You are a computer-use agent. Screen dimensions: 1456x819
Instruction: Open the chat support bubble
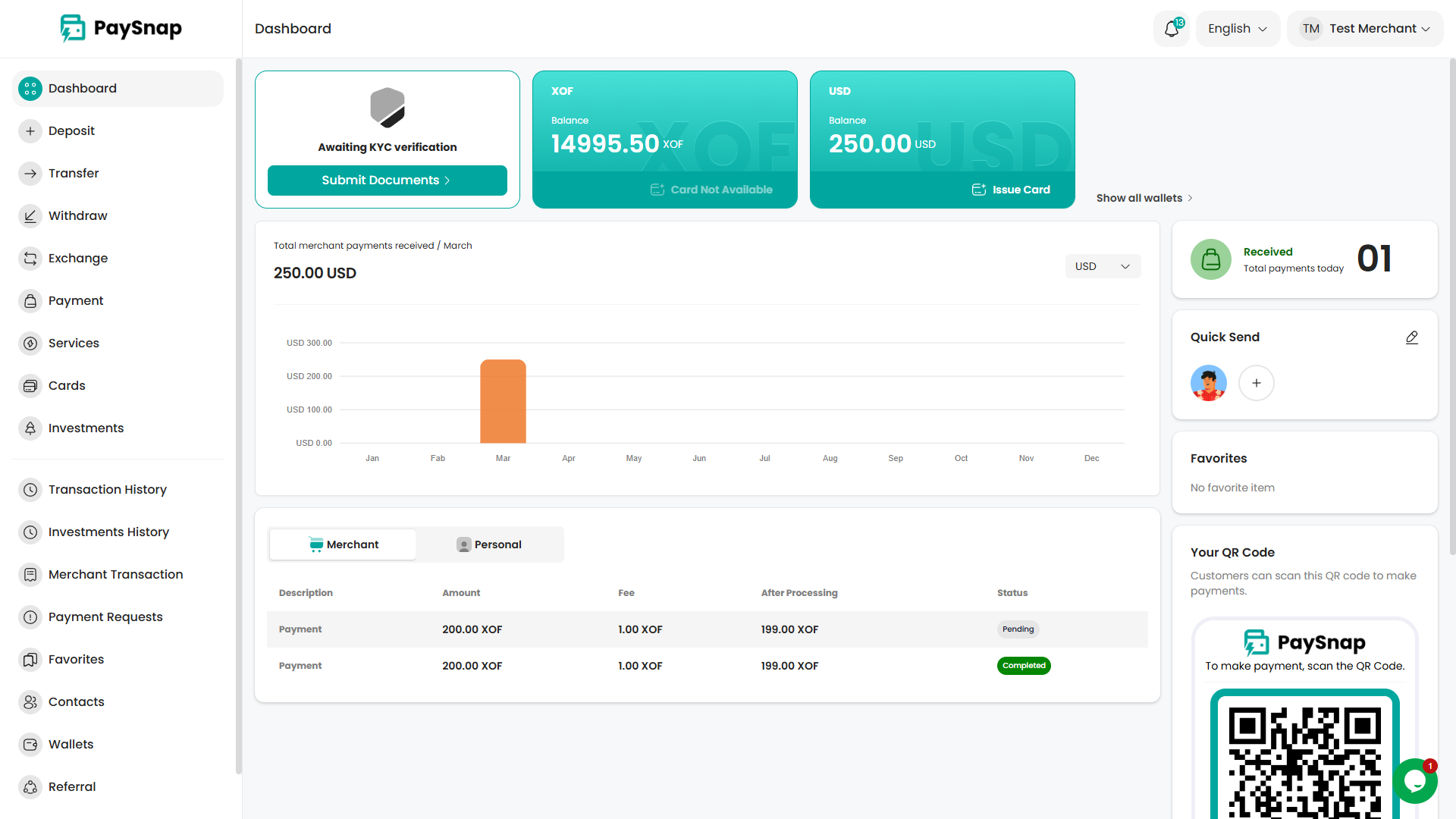(x=1415, y=781)
